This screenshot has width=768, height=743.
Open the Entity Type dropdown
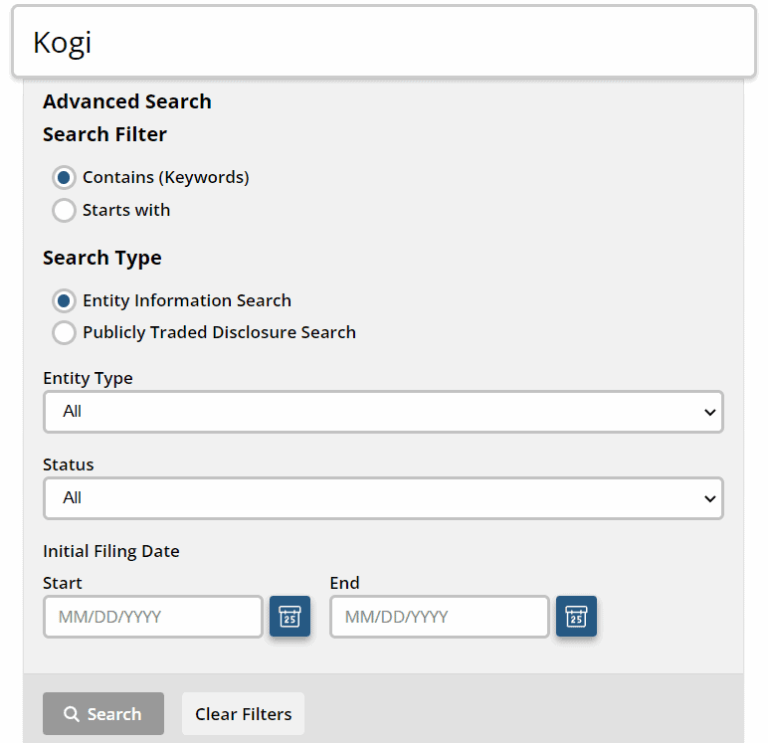tap(382, 411)
